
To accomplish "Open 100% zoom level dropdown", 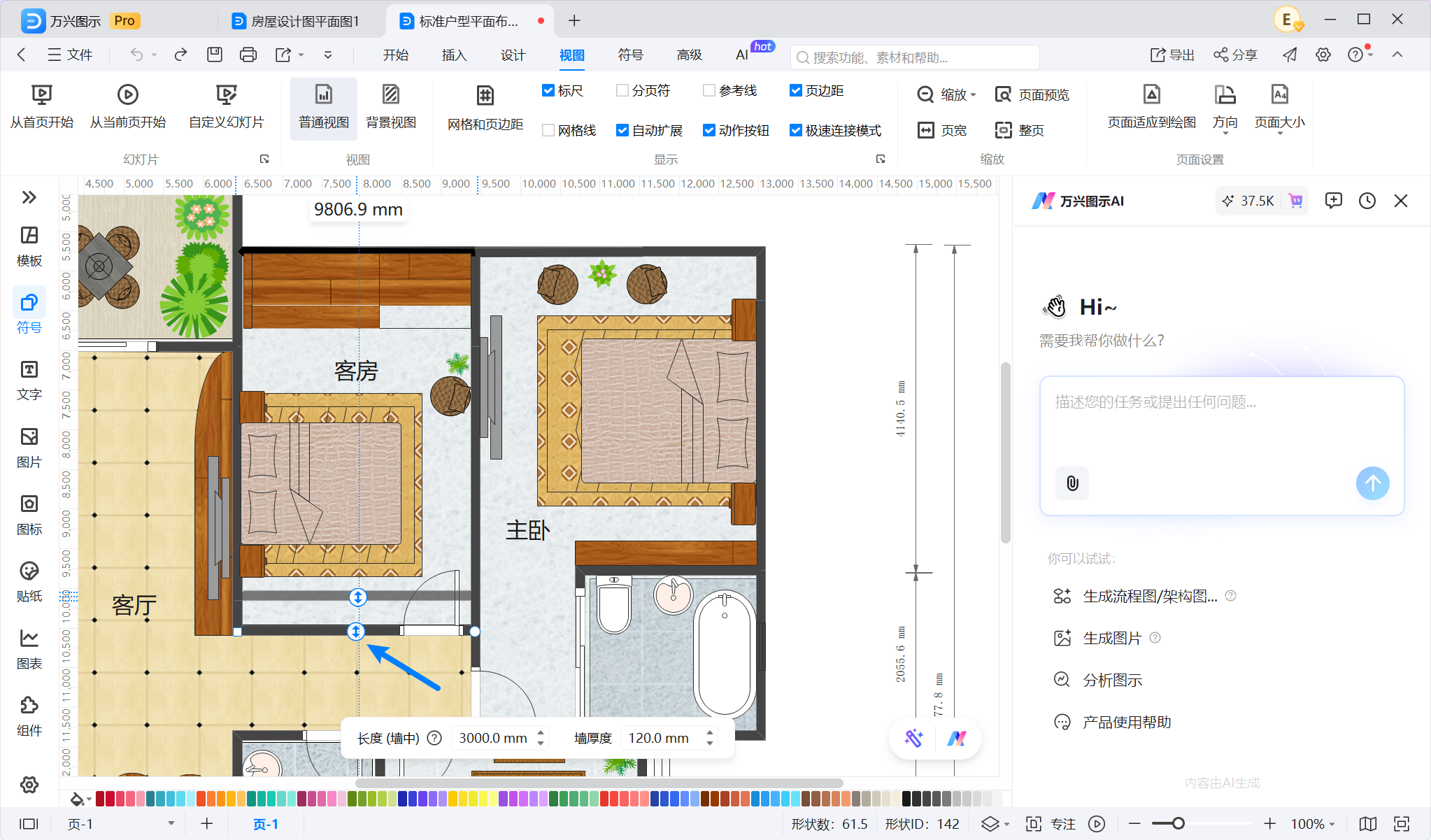I will [1313, 824].
